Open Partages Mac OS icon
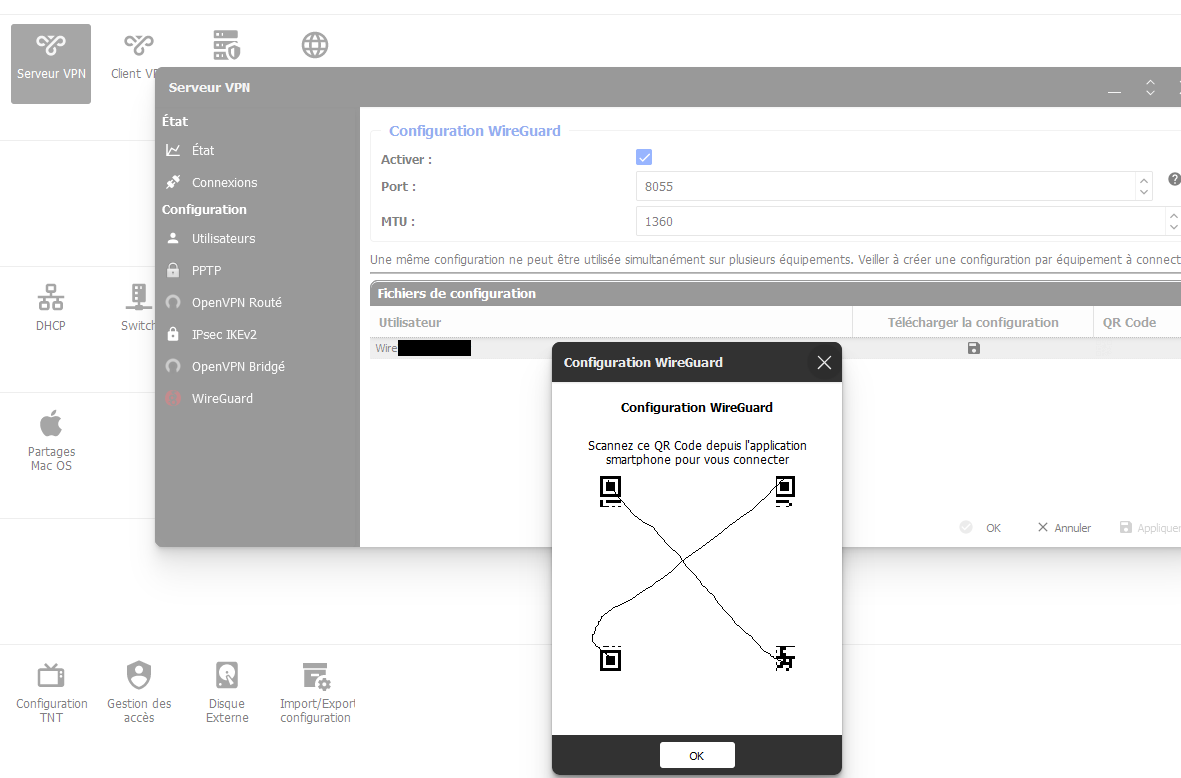This screenshot has width=1181, height=778. (x=51, y=441)
